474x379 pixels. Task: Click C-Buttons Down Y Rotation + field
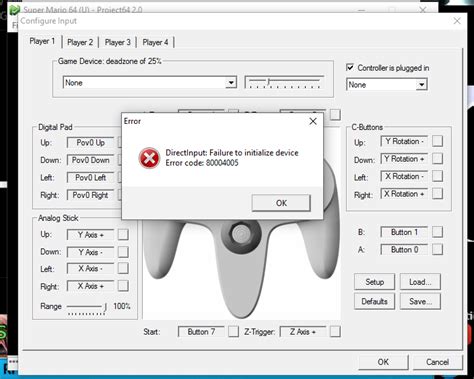404,159
